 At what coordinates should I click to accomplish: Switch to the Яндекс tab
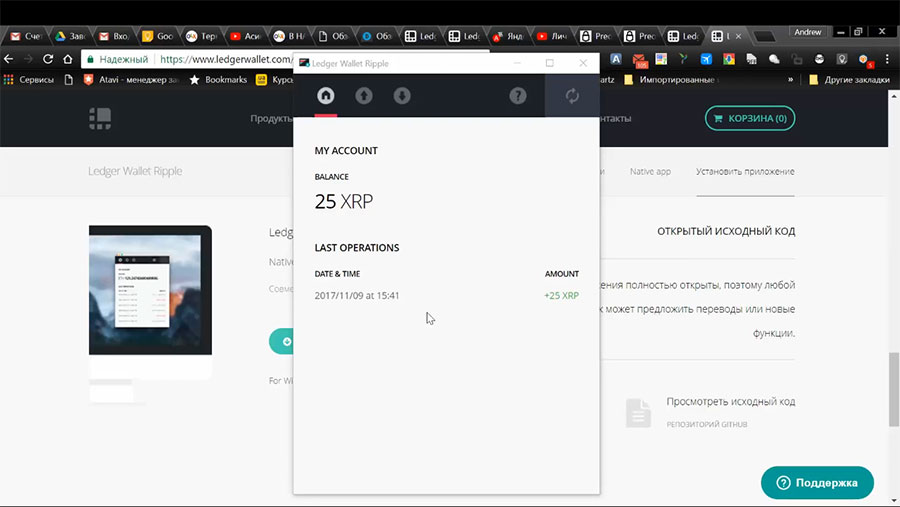pos(508,36)
